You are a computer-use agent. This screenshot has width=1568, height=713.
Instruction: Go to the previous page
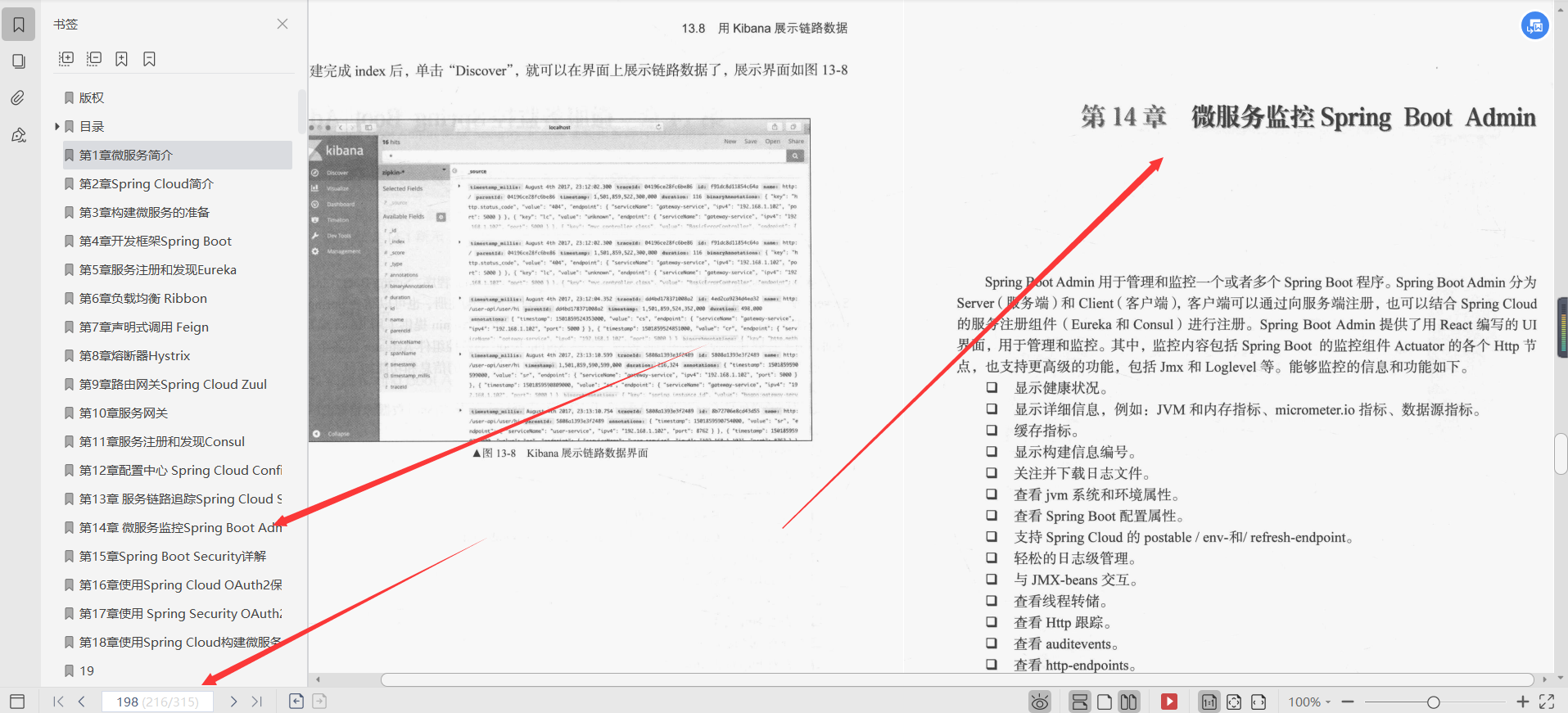pos(82,702)
